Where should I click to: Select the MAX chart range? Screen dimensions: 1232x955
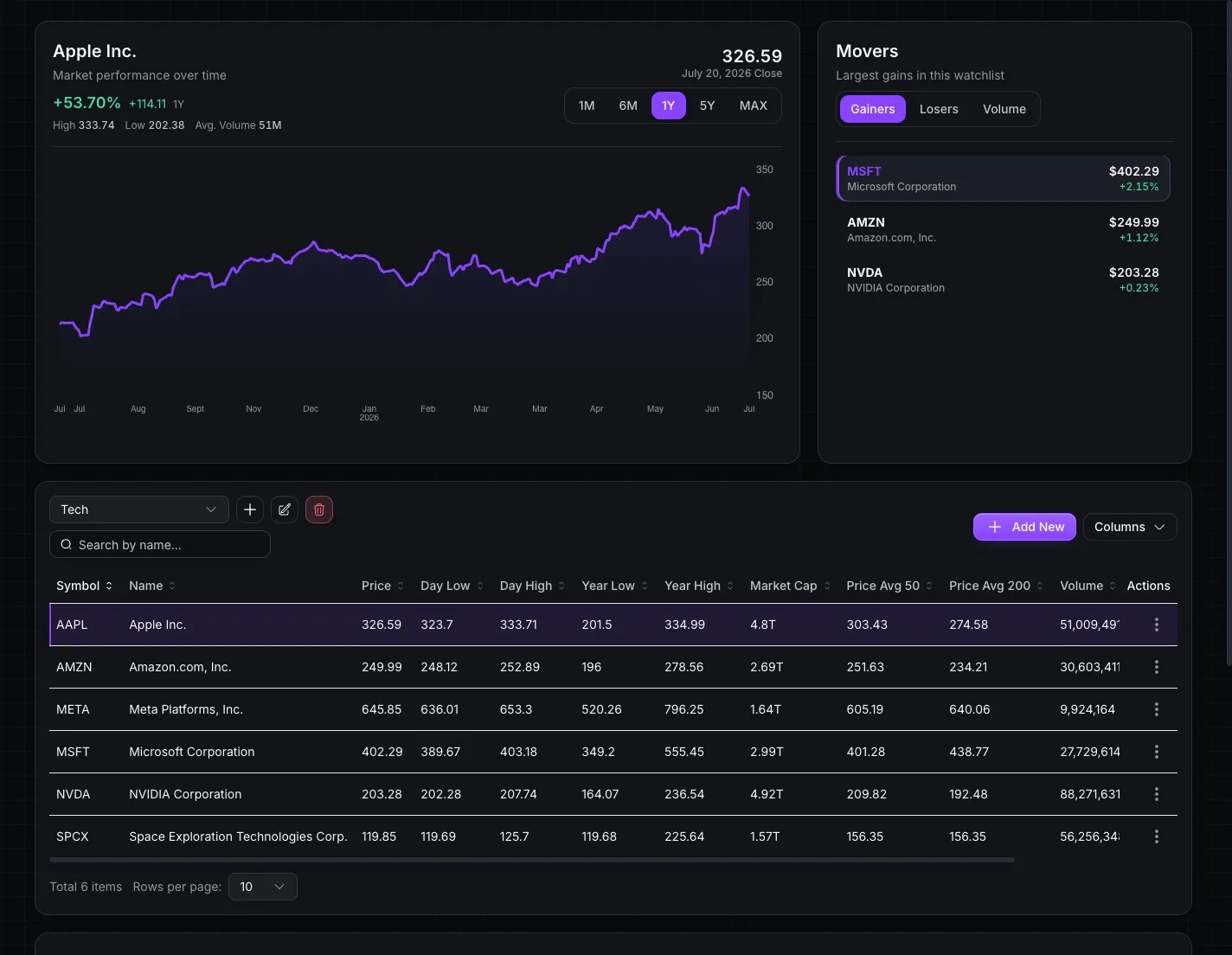click(754, 106)
